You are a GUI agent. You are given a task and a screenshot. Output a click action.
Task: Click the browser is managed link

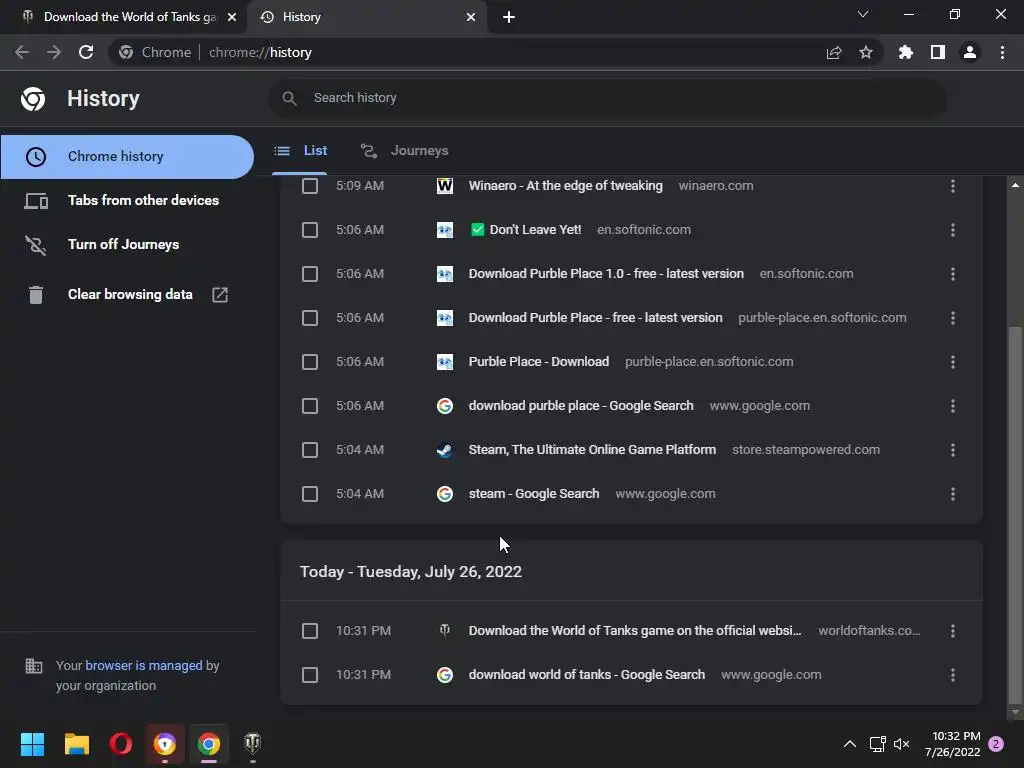pos(144,665)
